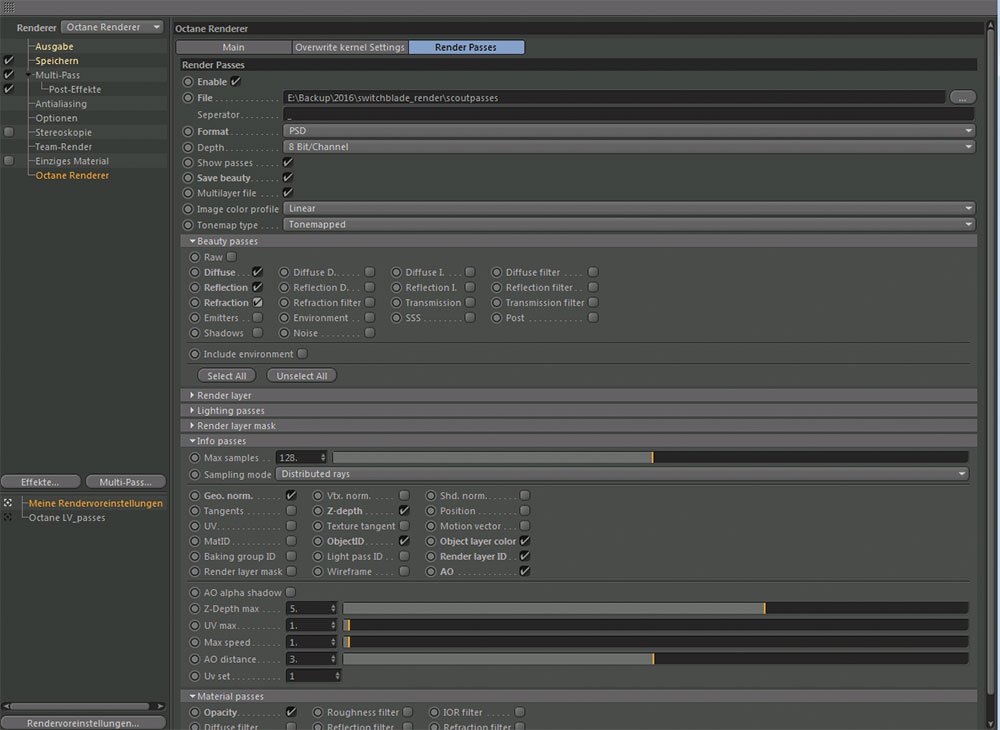Viewport: 1000px width, 730px height.
Task: Switch to the Main tab
Action: coord(233,47)
